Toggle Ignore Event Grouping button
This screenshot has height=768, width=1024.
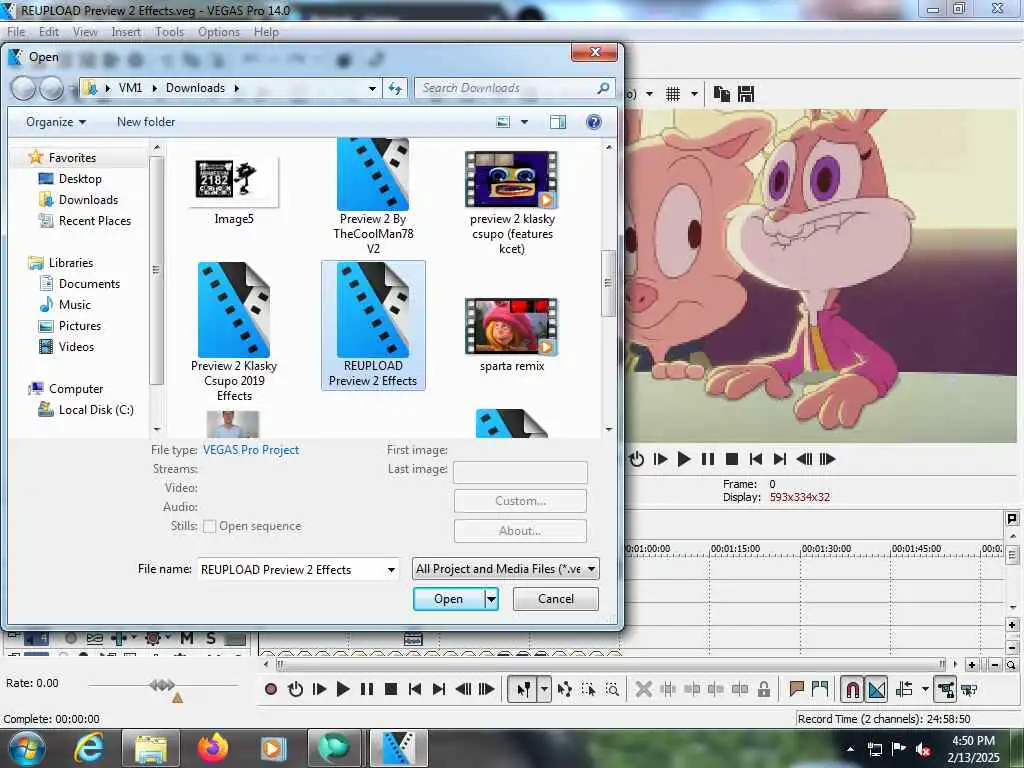click(x=969, y=689)
